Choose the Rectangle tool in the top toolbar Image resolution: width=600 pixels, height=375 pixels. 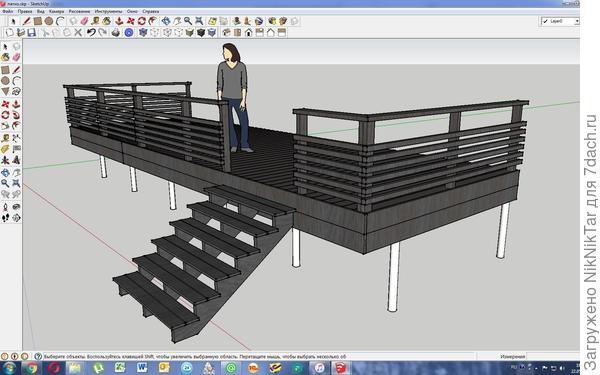[x=38, y=21]
